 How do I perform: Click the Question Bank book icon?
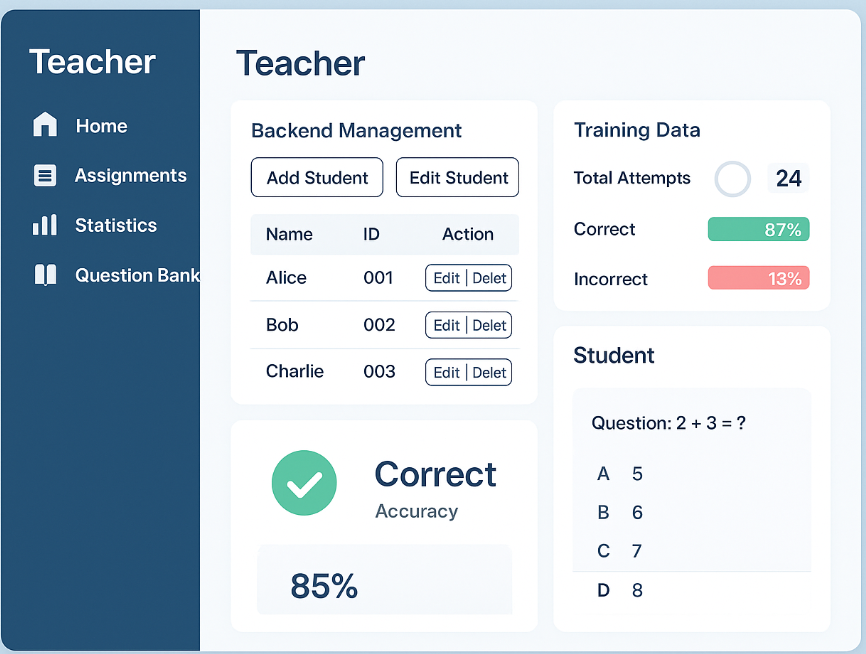click(x=45, y=275)
